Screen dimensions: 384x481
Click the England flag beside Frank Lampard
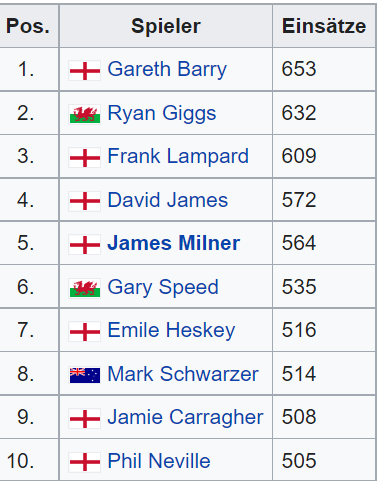85,158
